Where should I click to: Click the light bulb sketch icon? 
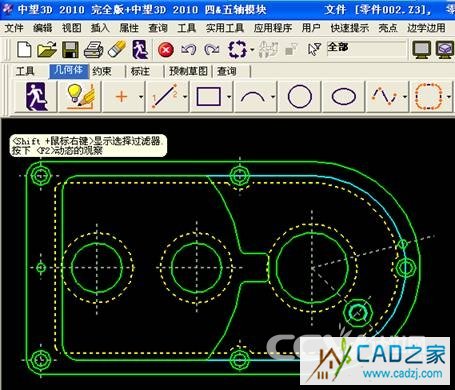[x=80, y=97]
